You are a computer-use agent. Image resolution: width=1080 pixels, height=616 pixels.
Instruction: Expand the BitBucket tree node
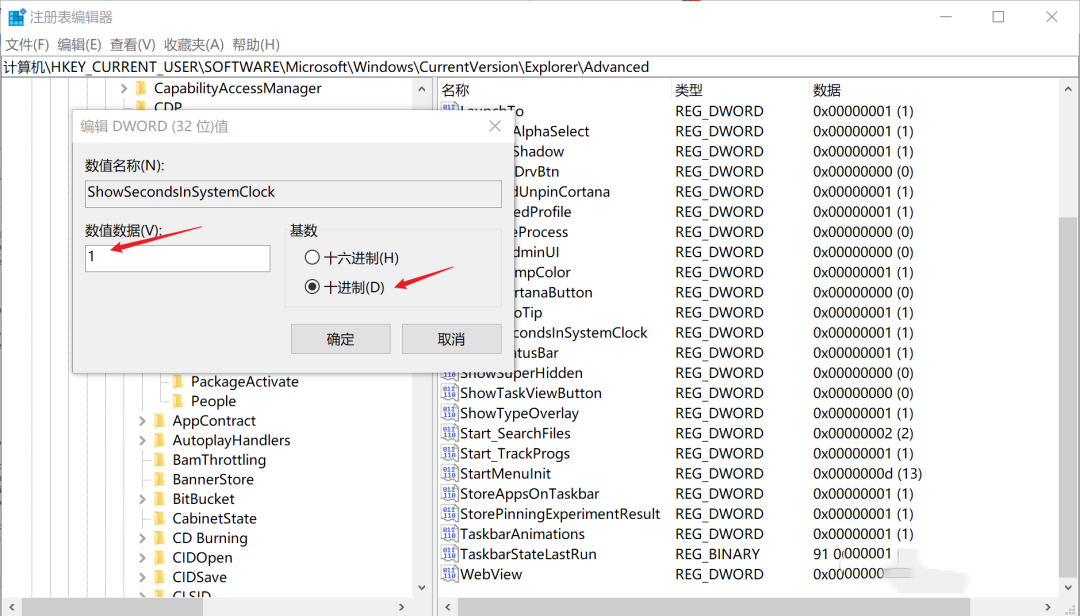(x=142, y=499)
